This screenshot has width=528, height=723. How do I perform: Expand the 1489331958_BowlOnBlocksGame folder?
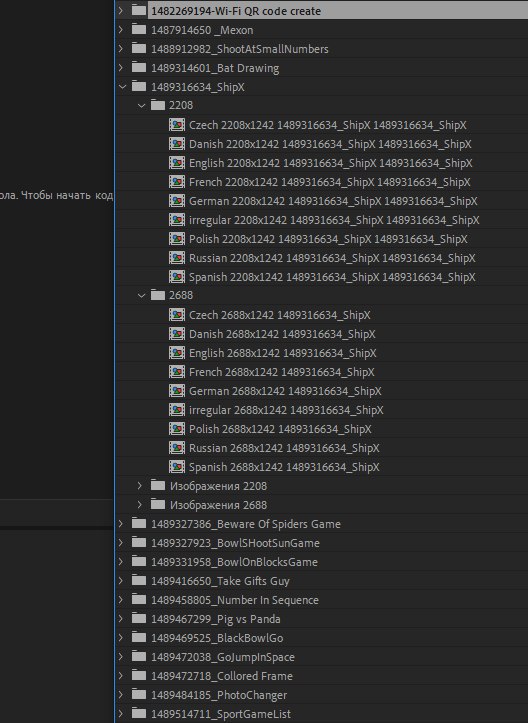point(121,562)
